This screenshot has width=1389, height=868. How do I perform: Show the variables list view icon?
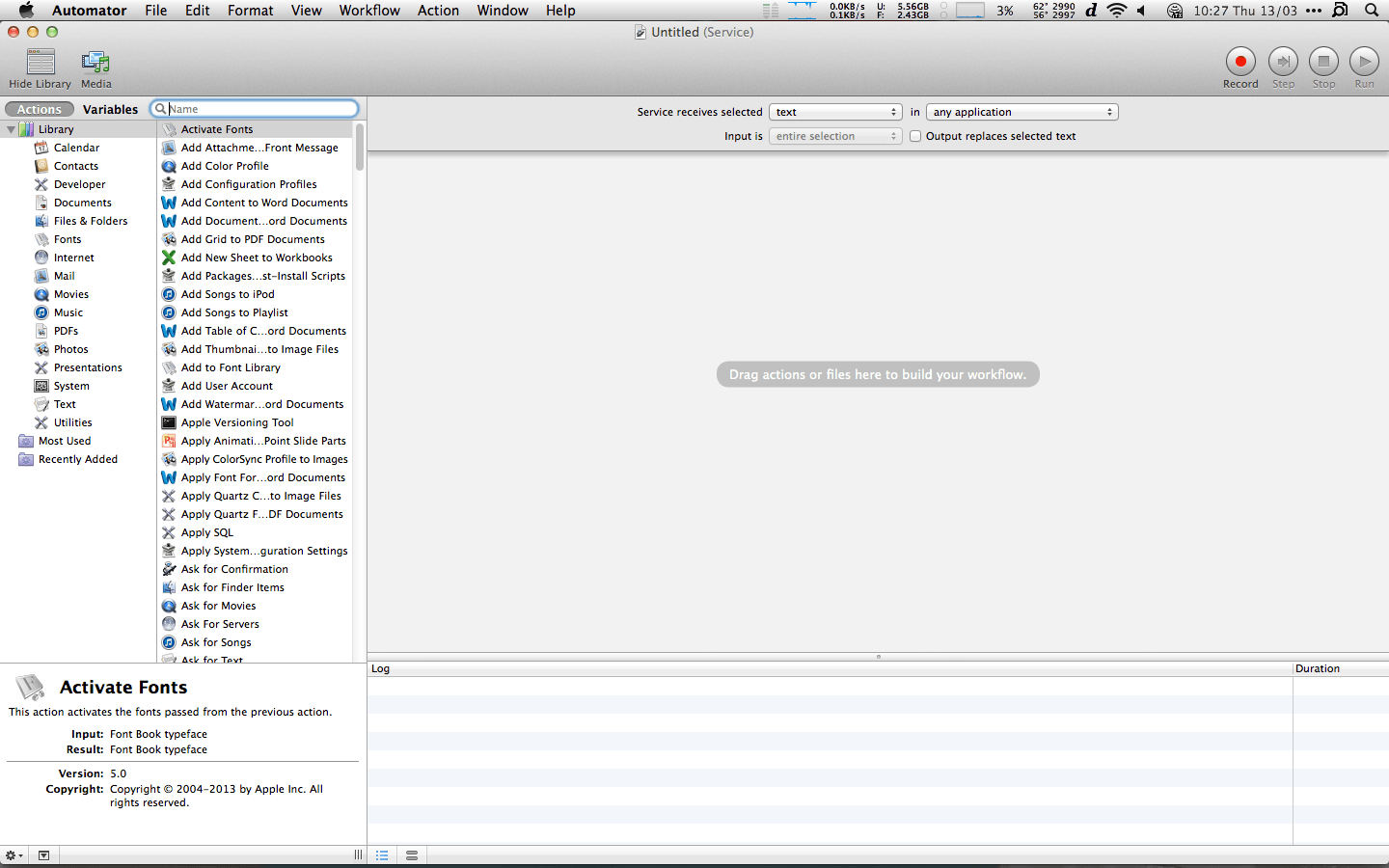pyautogui.click(x=412, y=855)
